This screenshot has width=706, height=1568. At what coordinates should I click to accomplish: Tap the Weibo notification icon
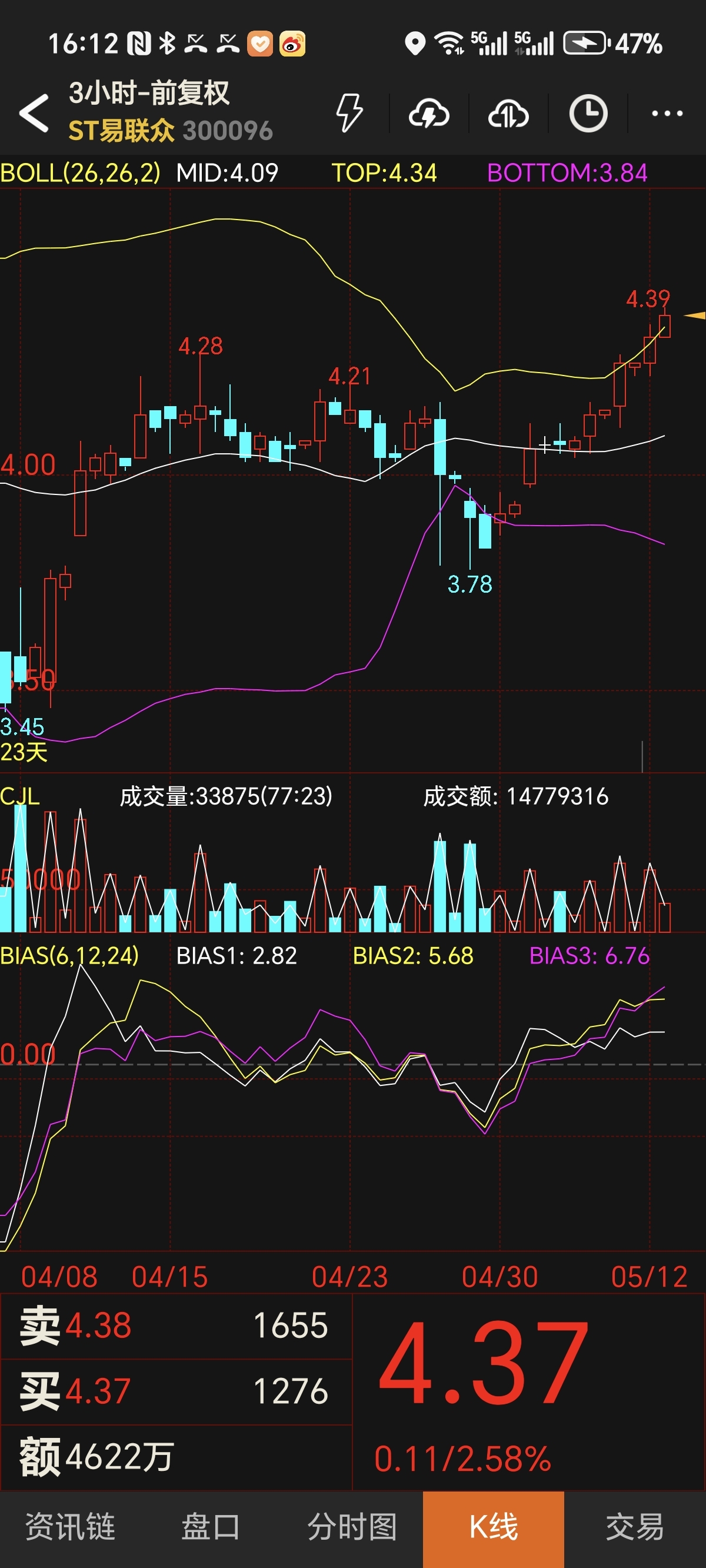pyautogui.click(x=293, y=44)
